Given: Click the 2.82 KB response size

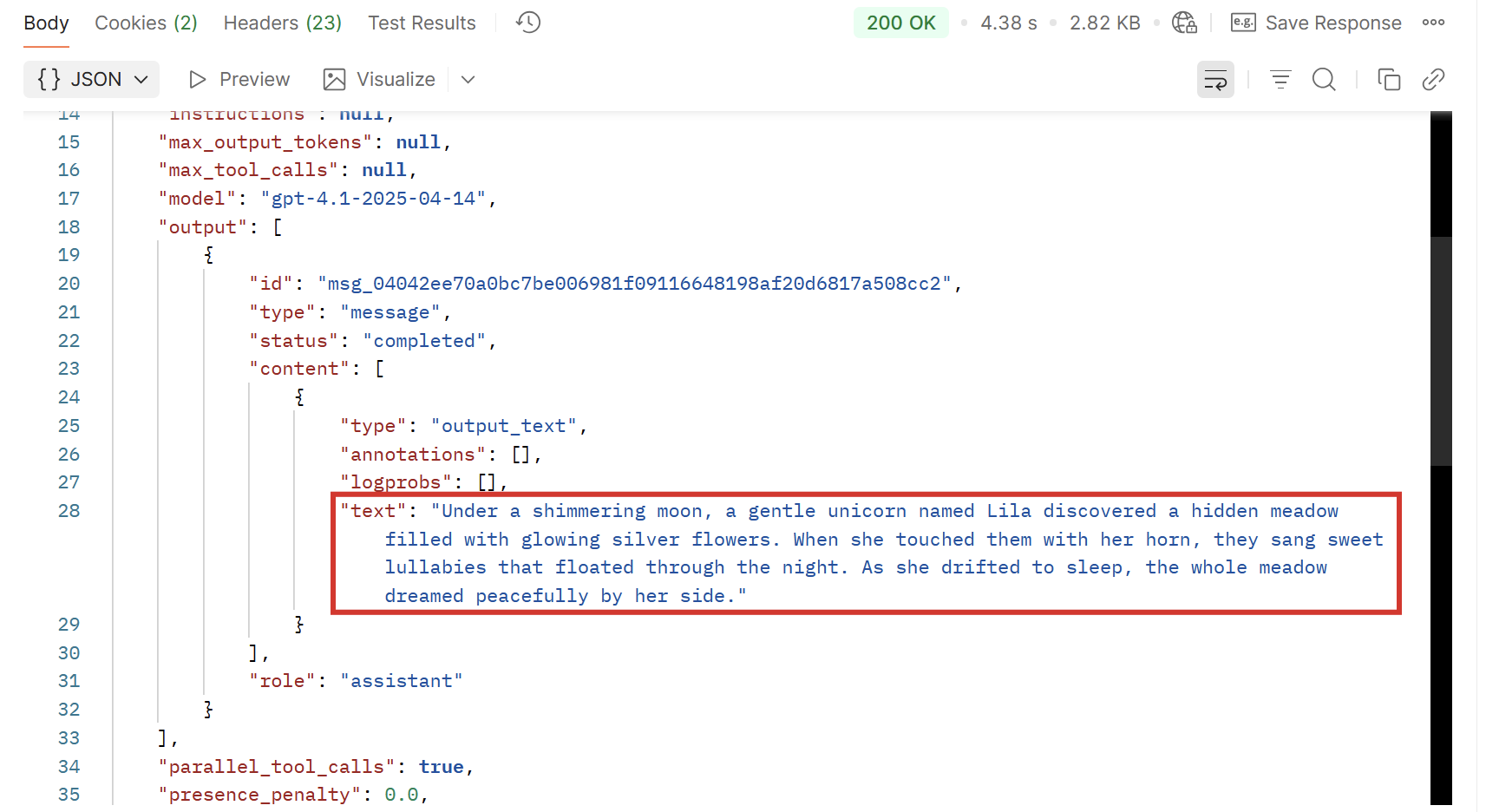Looking at the screenshot, I should pyautogui.click(x=1105, y=23).
